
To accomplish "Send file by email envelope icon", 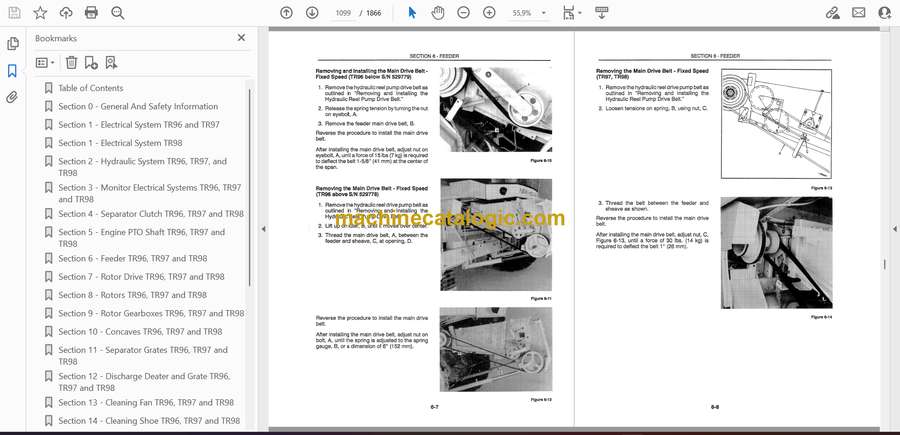I will click(x=859, y=13).
